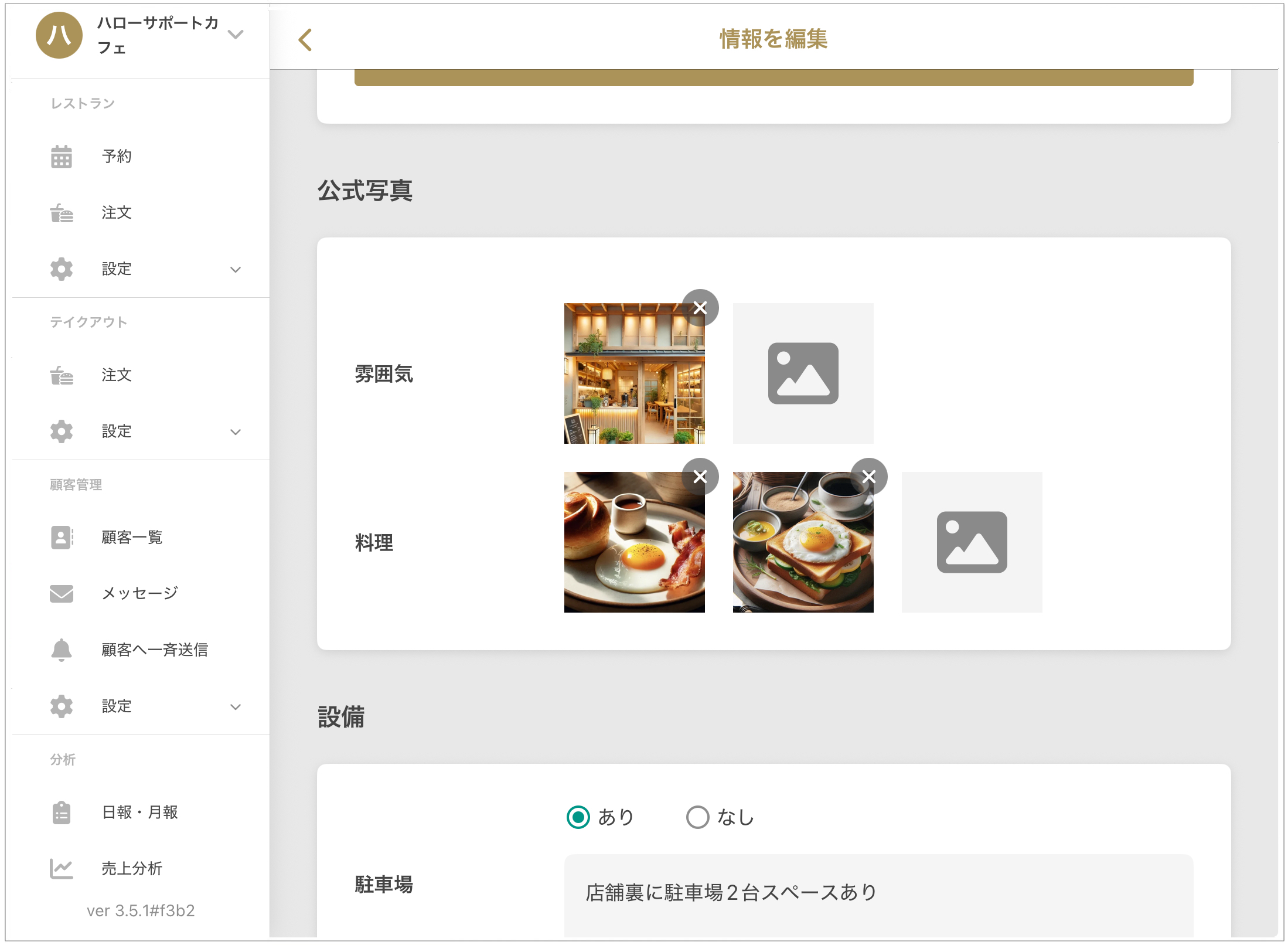Open 予約 in the sidebar
Image resolution: width=1288 pixels, height=945 pixels.
pos(117,156)
